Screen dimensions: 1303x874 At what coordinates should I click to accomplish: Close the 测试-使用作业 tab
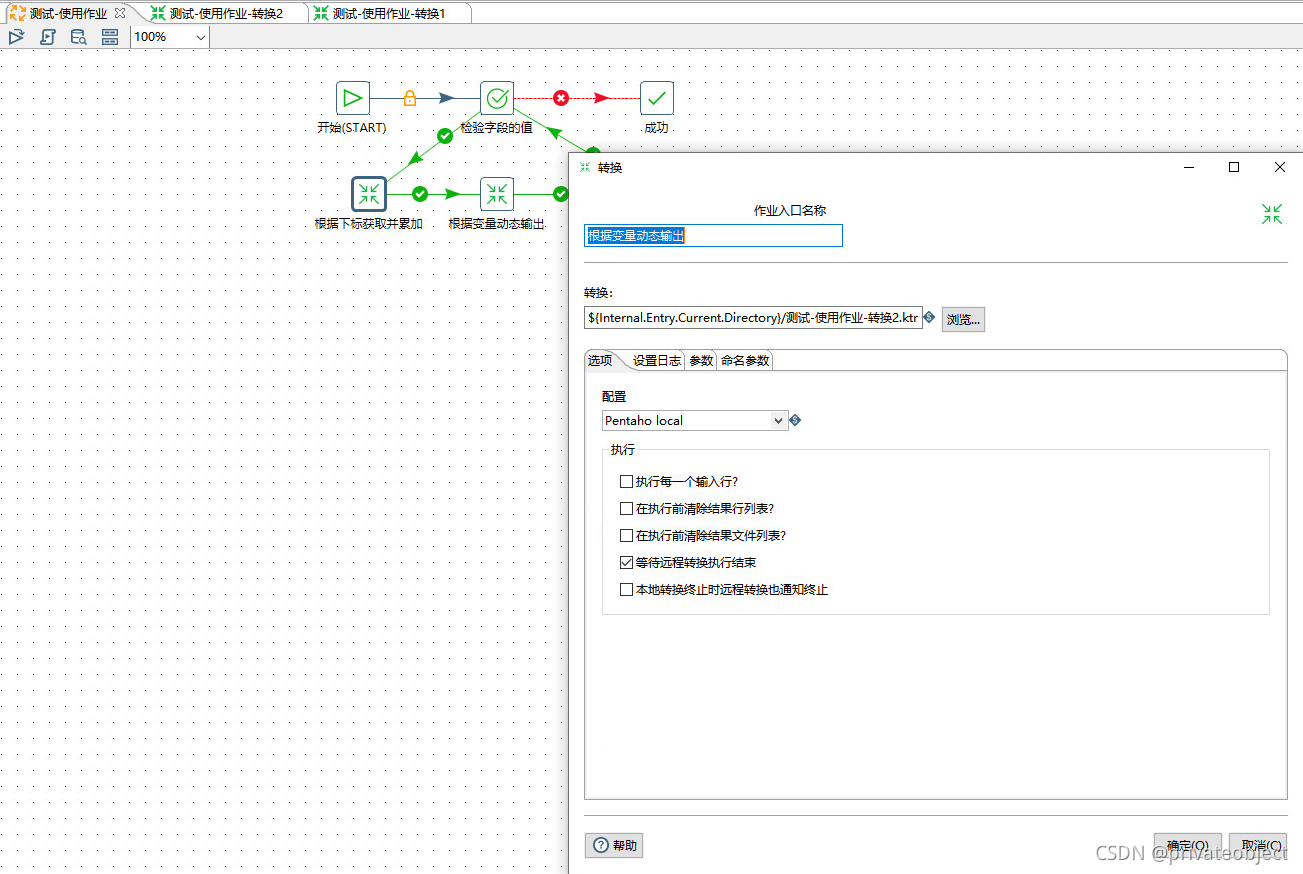120,13
